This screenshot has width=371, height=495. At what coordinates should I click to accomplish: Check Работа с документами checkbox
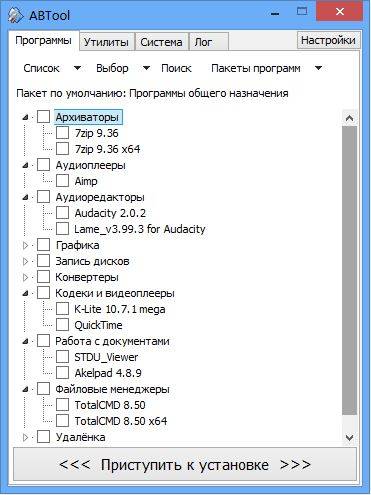[43, 341]
